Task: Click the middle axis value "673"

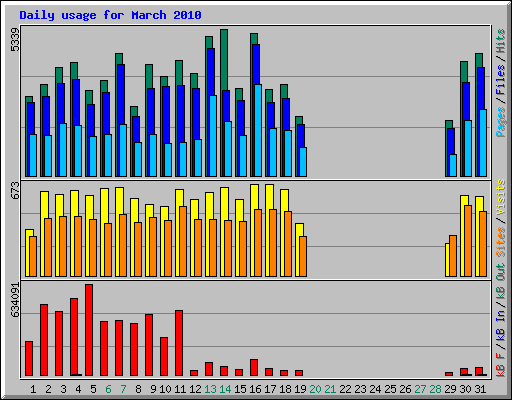Action: point(15,190)
